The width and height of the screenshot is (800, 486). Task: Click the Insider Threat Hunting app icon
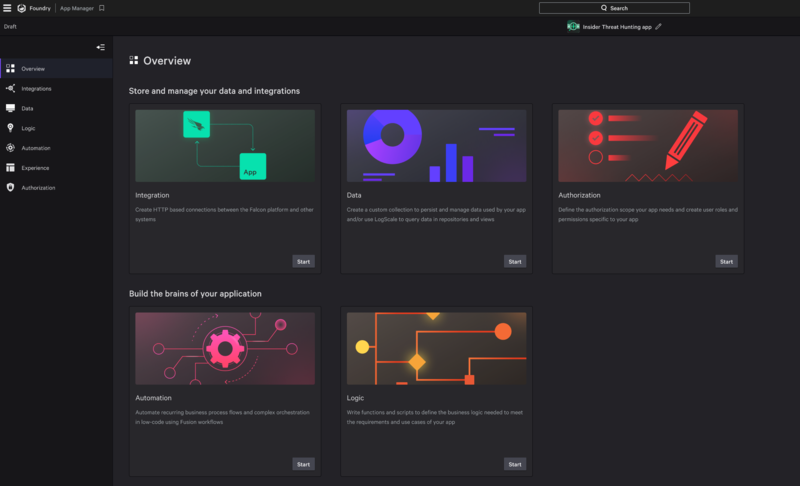[573, 27]
